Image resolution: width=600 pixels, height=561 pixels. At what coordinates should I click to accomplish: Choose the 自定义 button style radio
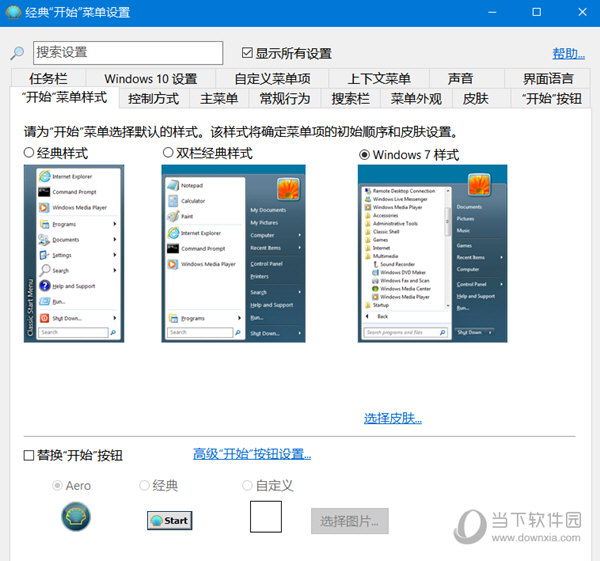click(x=247, y=486)
